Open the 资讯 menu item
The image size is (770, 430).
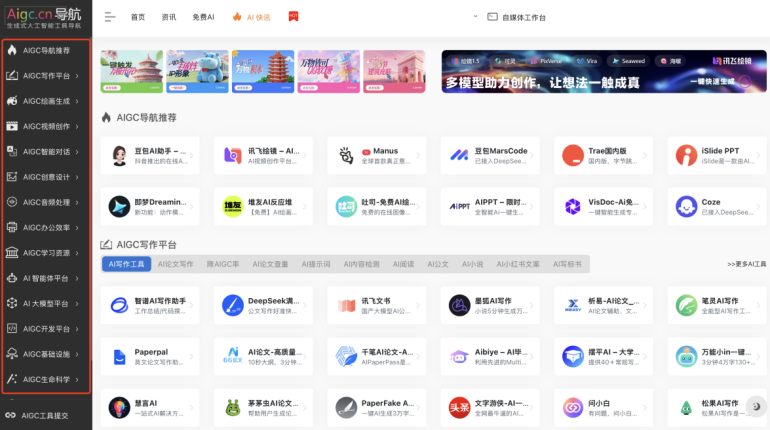pyautogui.click(x=169, y=17)
